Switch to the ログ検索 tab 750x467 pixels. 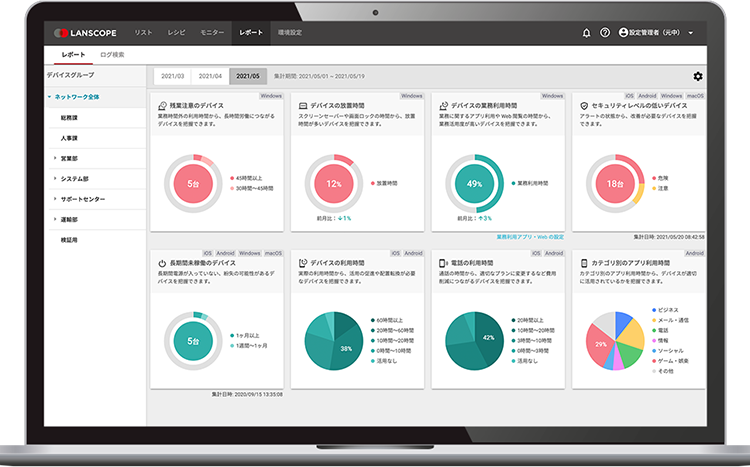tap(112, 55)
